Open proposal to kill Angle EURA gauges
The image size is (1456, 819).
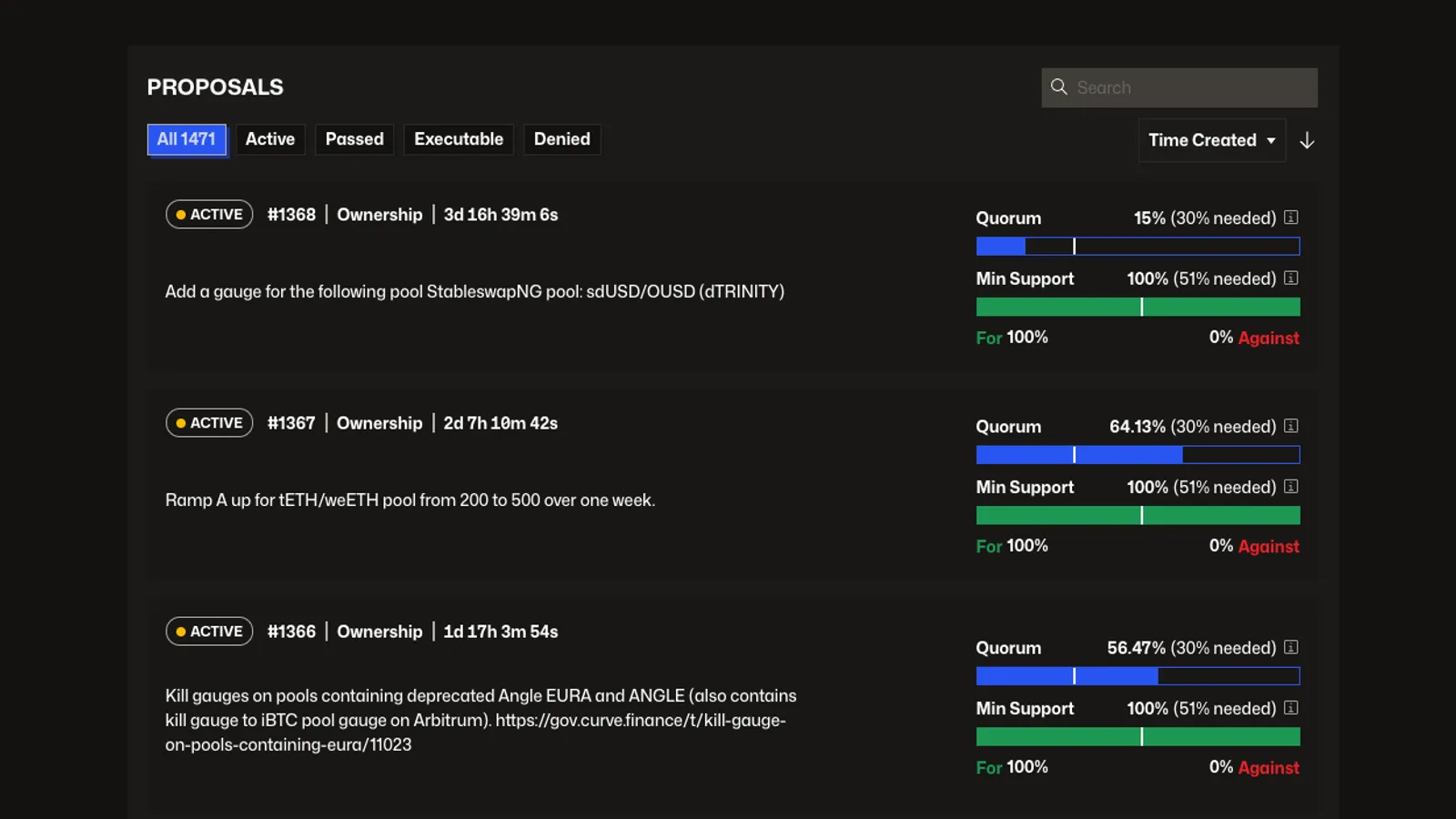tap(480, 720)
